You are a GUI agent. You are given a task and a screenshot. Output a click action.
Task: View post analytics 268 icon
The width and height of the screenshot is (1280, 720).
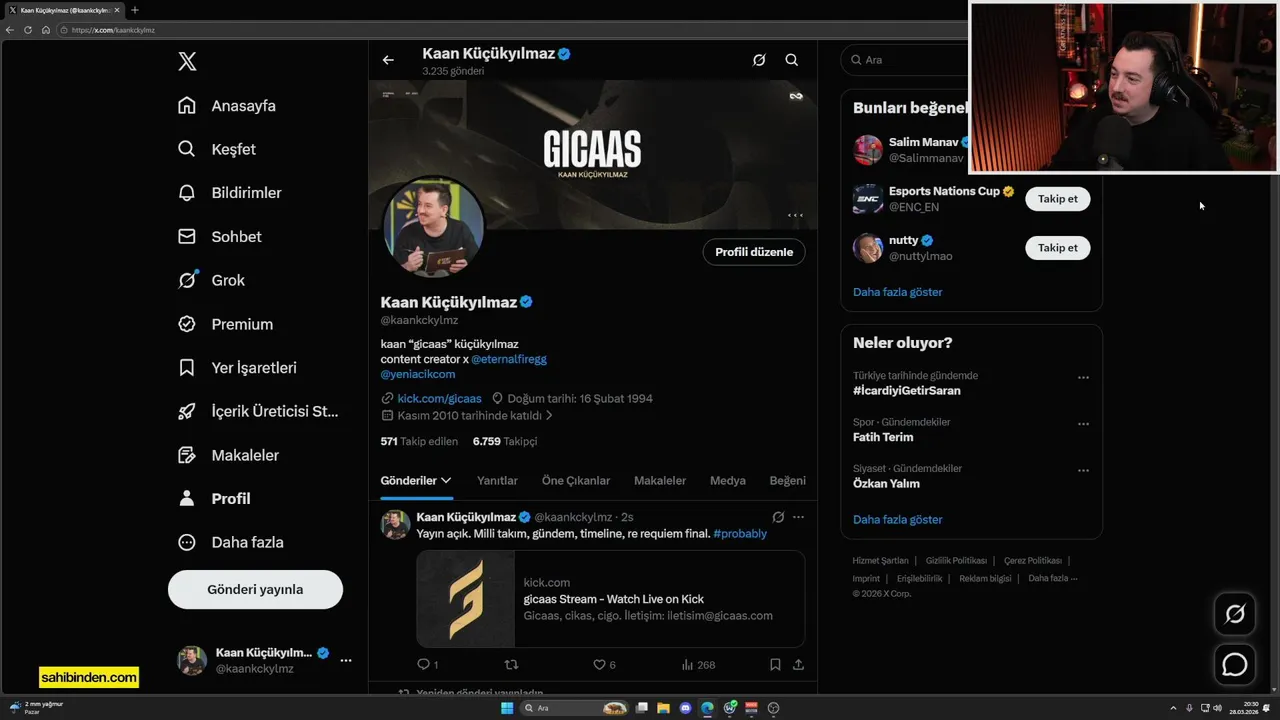(x=698, y=664)
